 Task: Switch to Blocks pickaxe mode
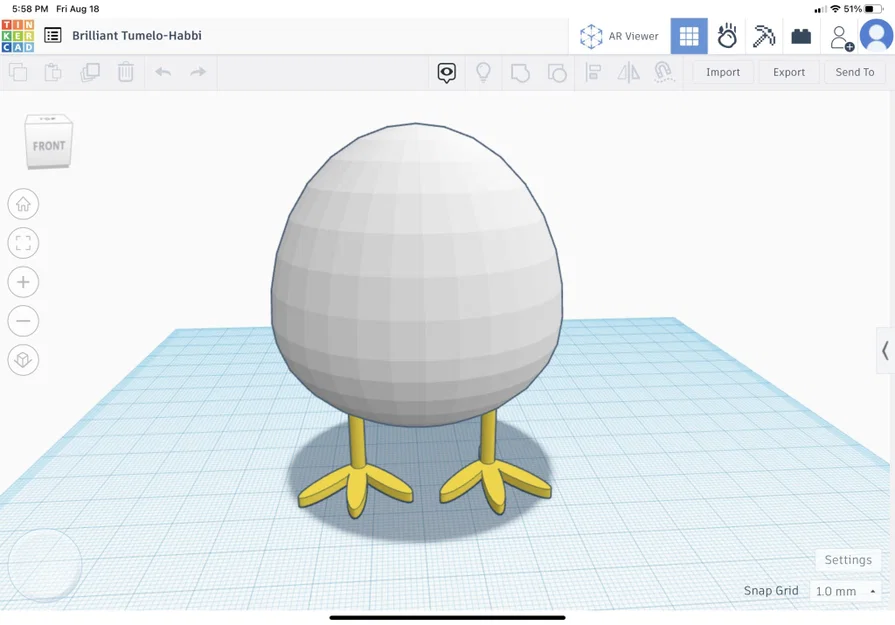click(764, 36)
